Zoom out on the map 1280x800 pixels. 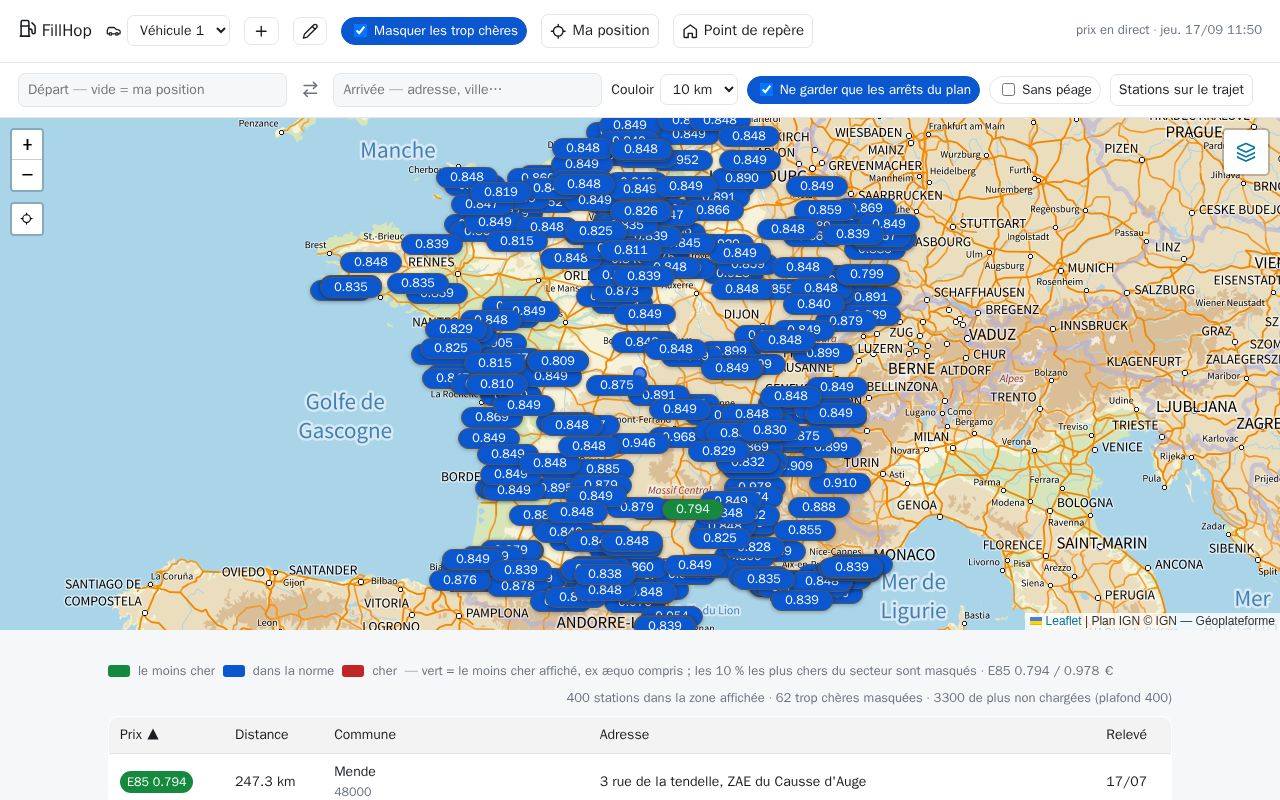27,175
